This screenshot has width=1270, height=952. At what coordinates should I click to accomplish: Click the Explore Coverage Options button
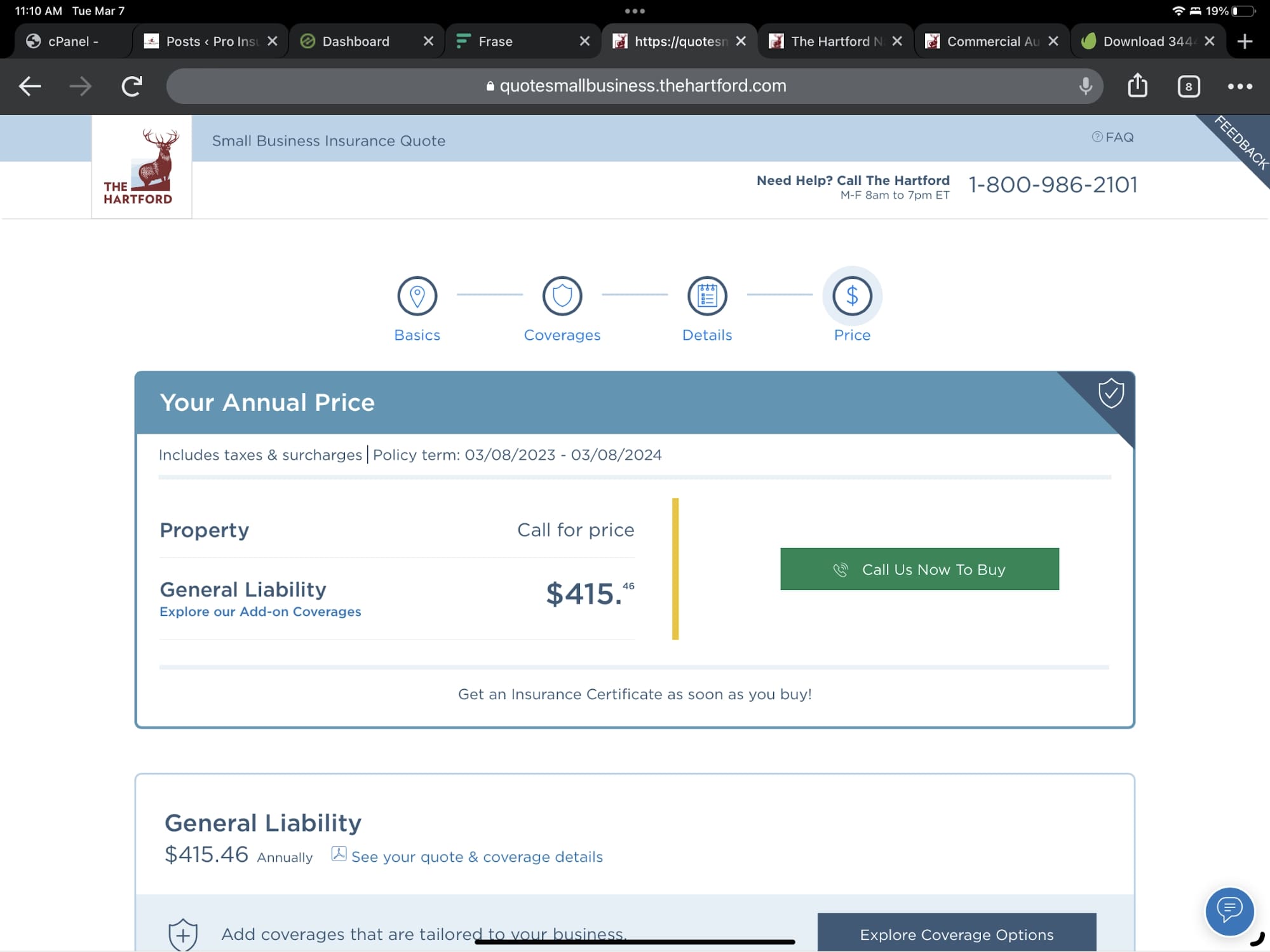(956, 934)
